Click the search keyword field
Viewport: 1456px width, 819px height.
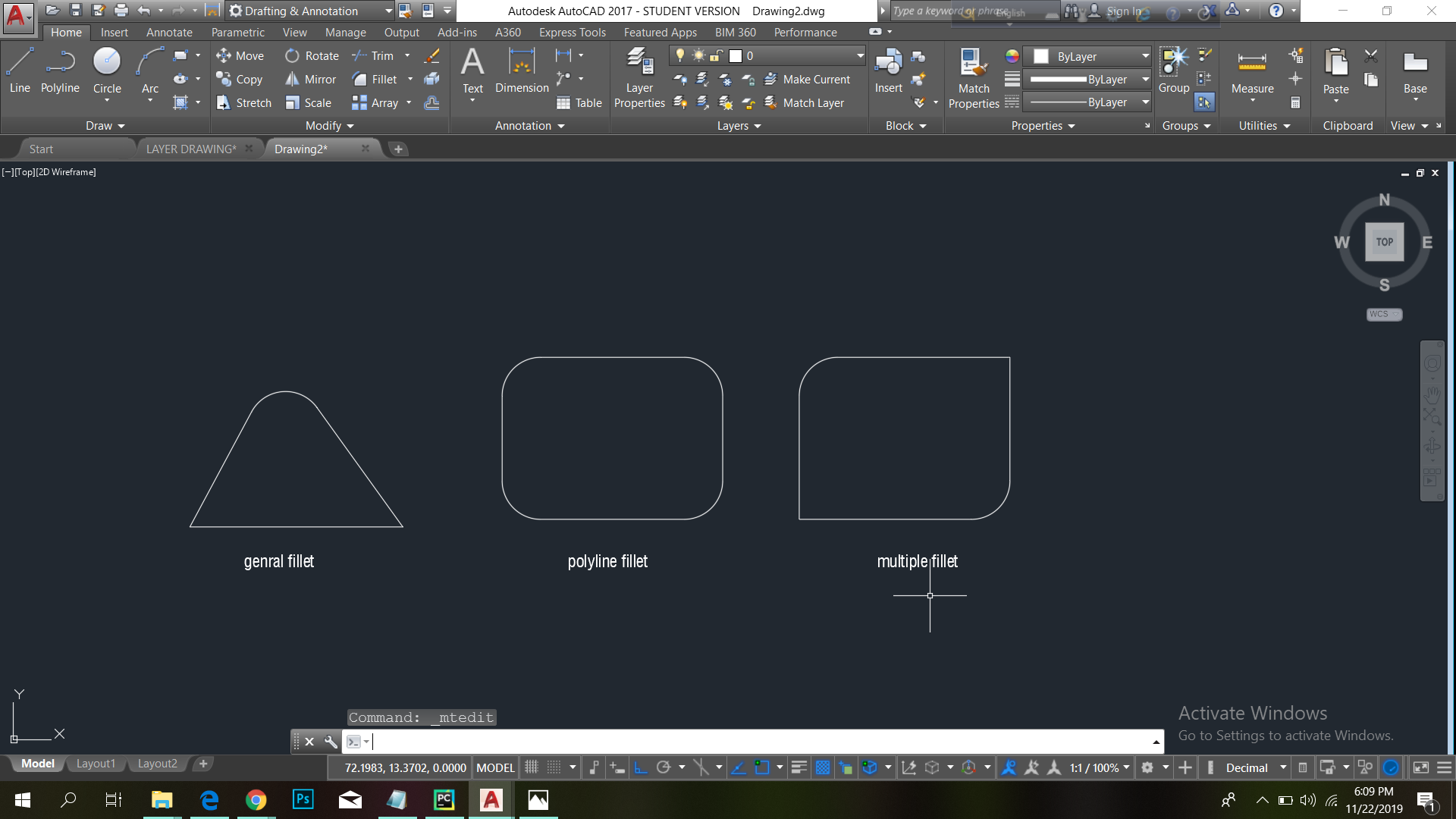(x=974, y=11)
